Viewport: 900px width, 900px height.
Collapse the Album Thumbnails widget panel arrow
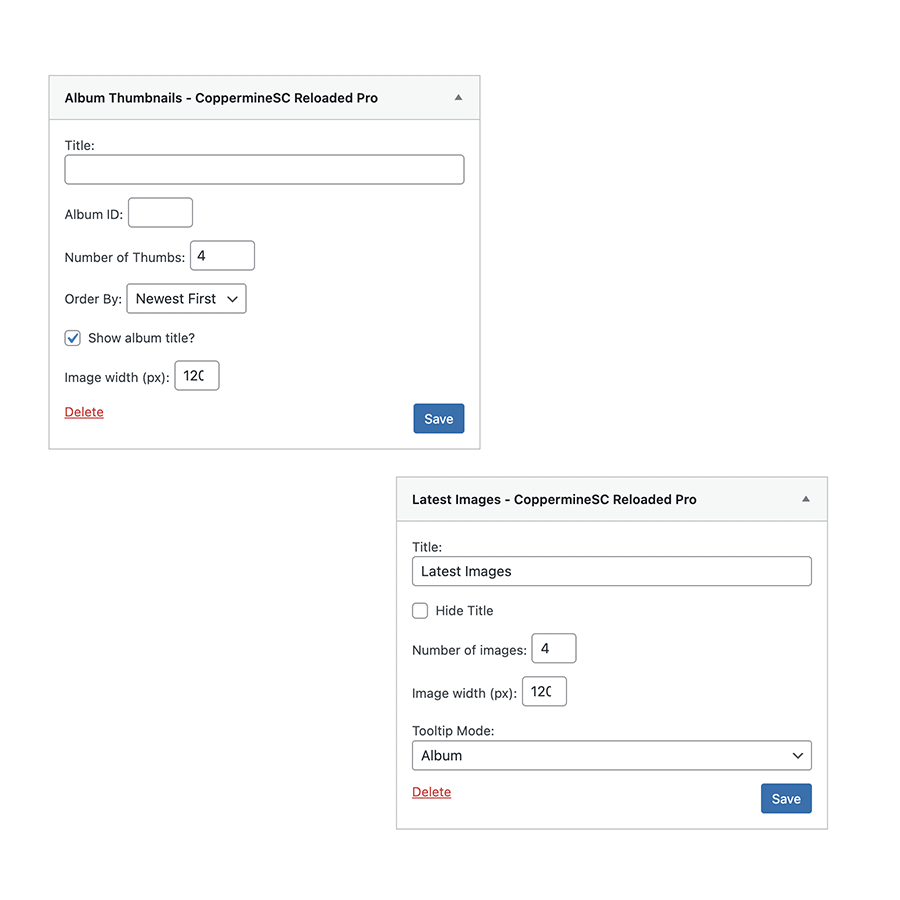click(458, 98)
